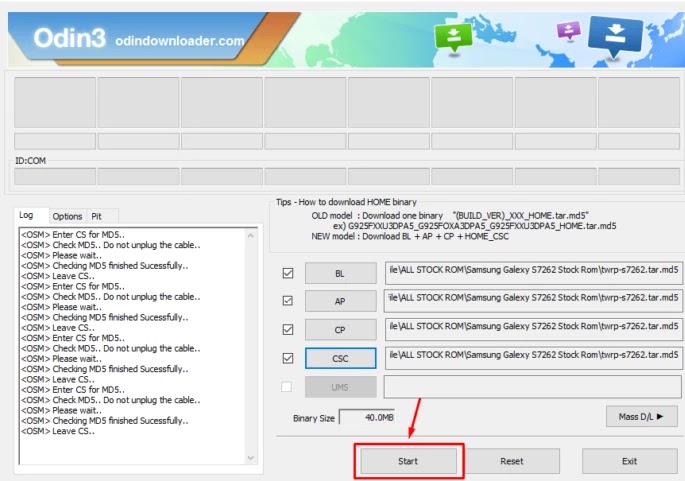Click the green download icon in banner
The width and height of the screenshot is (685, 481).
453,37
